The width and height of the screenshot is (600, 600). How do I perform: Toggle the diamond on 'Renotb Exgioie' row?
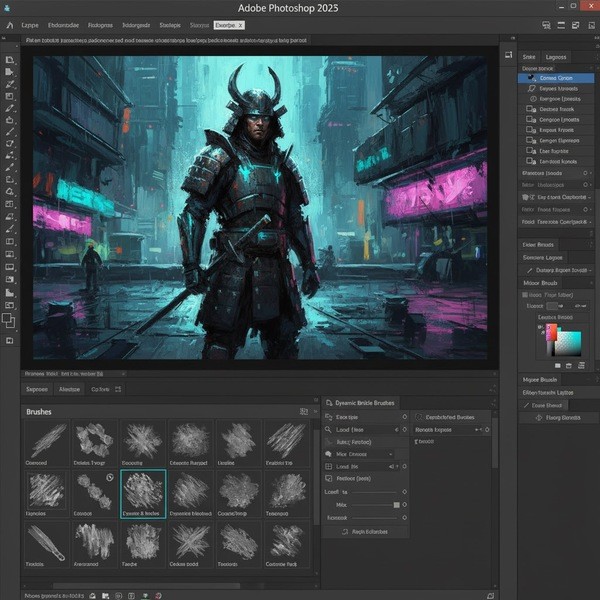pos(487,430)
